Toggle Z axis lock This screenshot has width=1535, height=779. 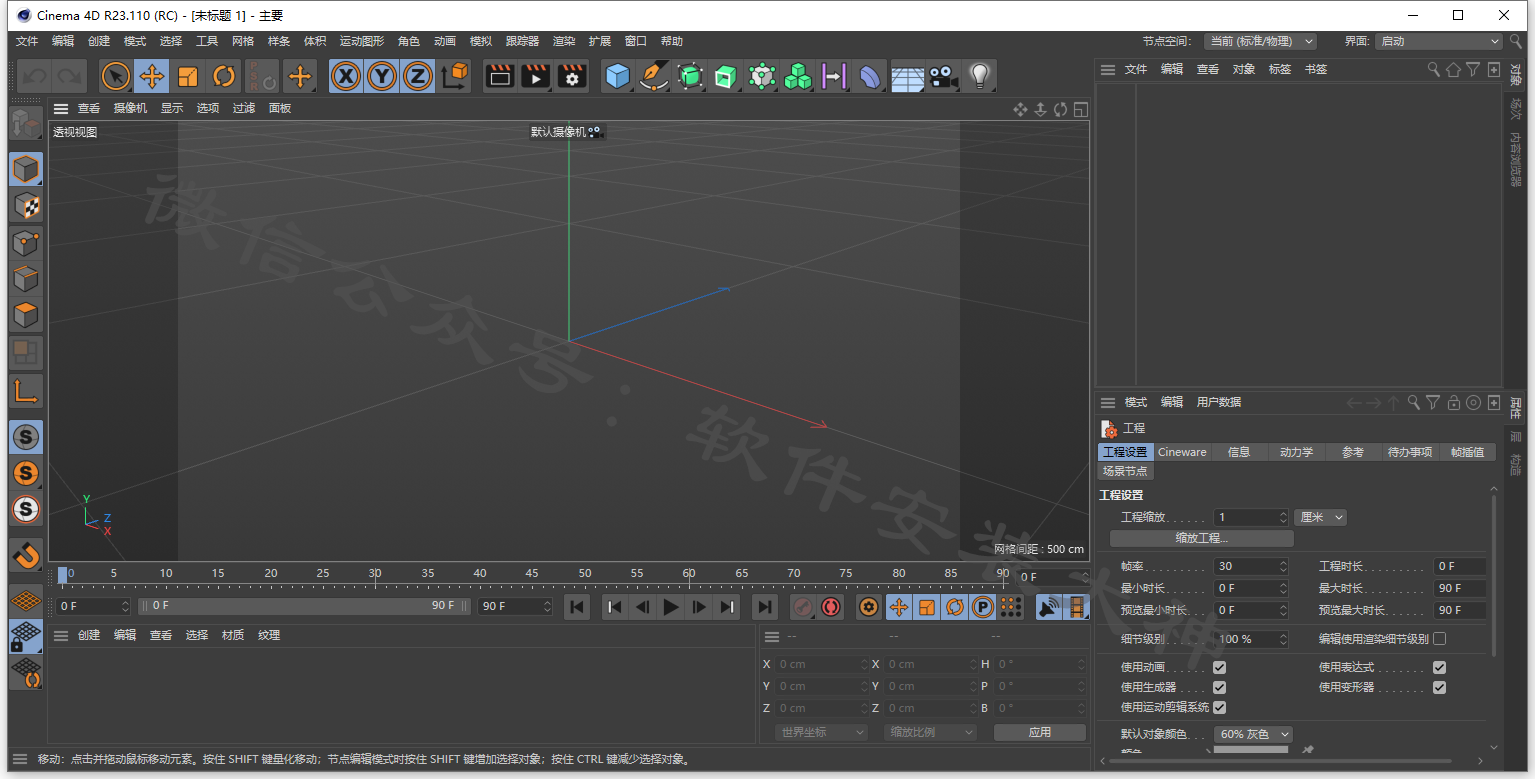[x=418, y=76]
